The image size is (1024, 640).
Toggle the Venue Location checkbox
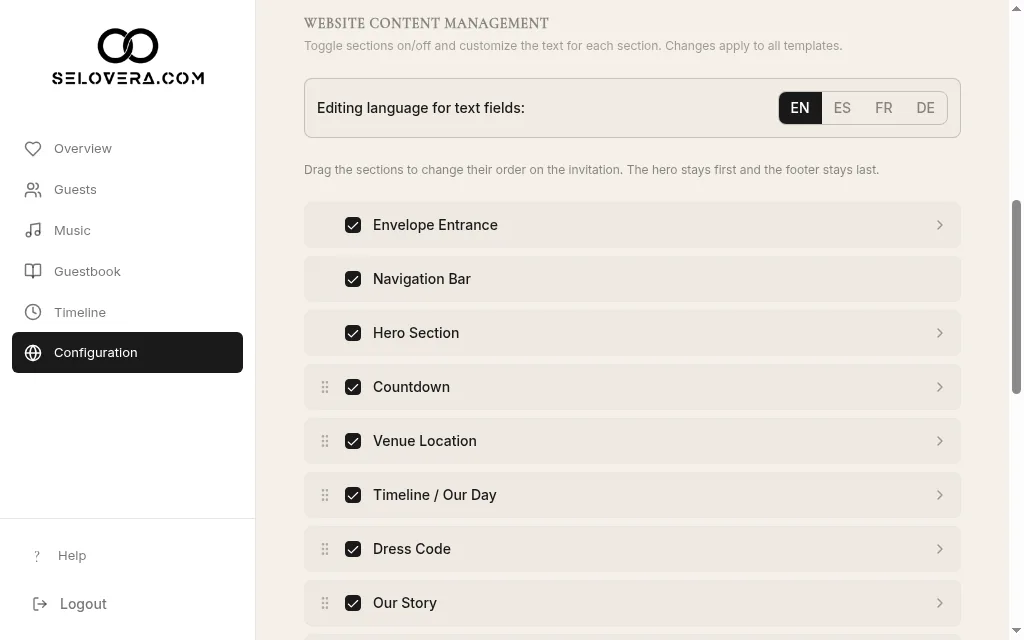[353, 441]
